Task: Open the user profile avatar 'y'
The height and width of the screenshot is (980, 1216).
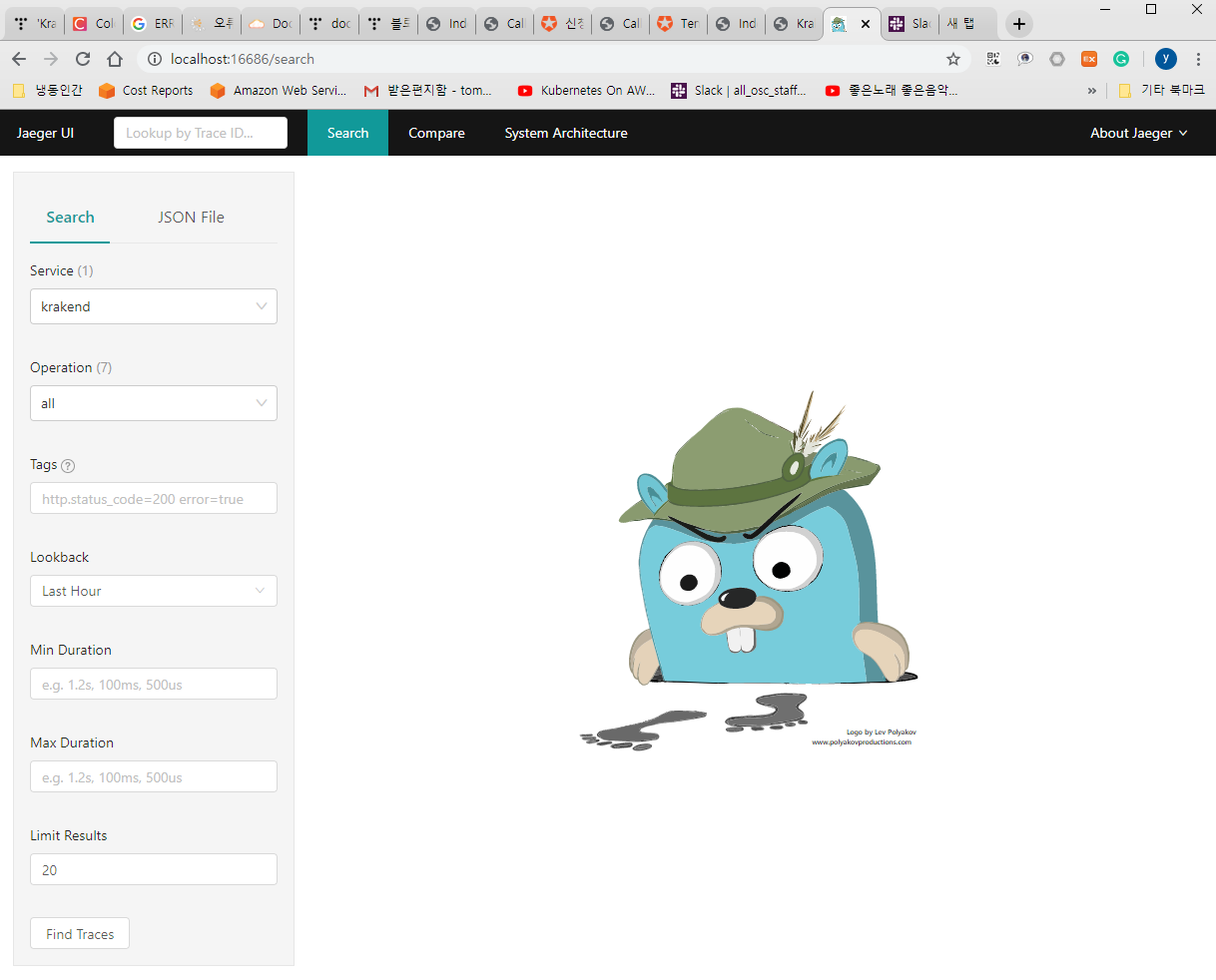Action: (x=1166, y=59)
